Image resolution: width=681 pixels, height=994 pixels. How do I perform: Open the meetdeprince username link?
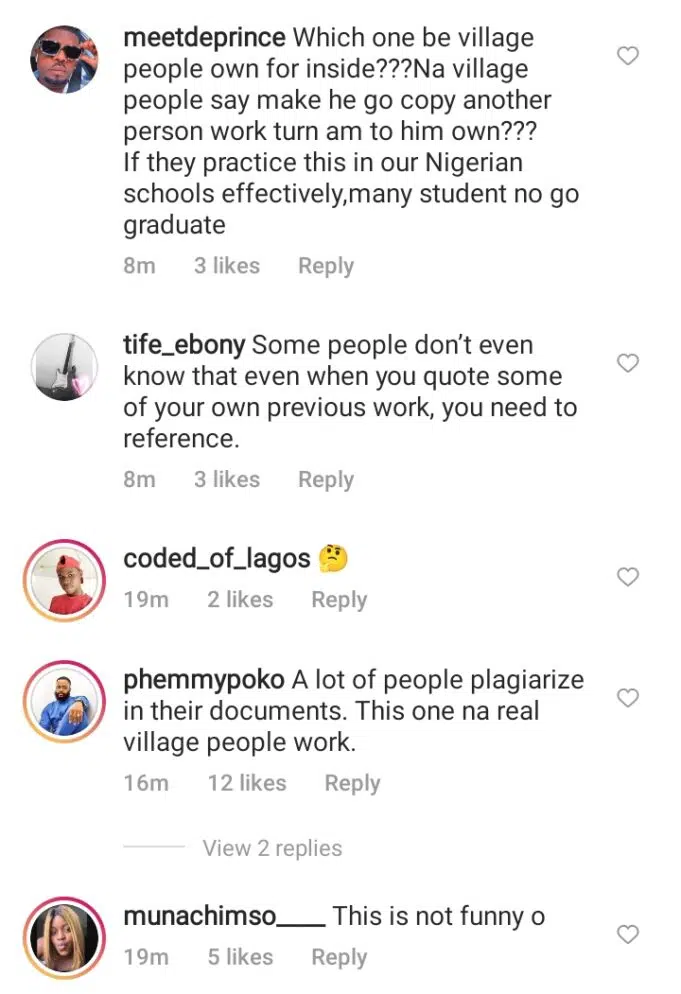(x=204, y=39)
